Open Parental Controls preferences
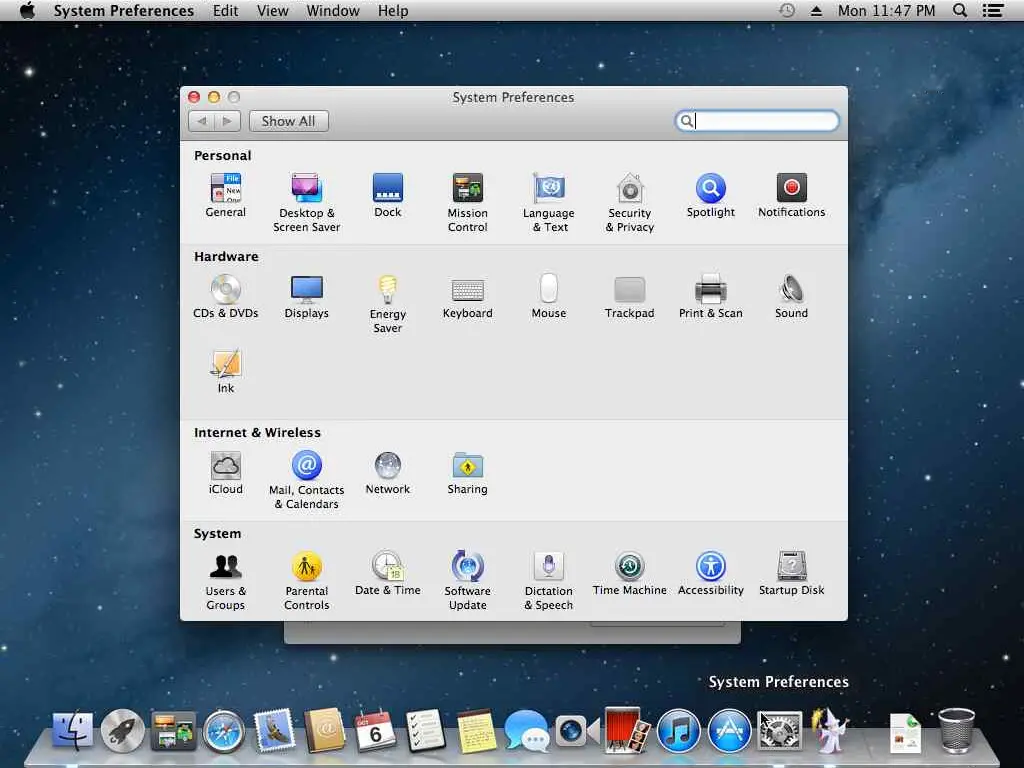The width and height of the screenshot is (1024, 768). point(306,581)
